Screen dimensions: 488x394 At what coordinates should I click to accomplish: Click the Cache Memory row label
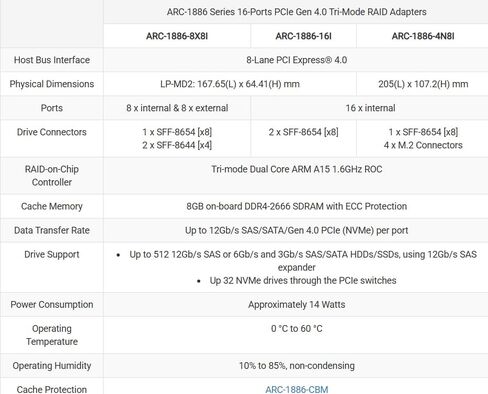[52, 206]
